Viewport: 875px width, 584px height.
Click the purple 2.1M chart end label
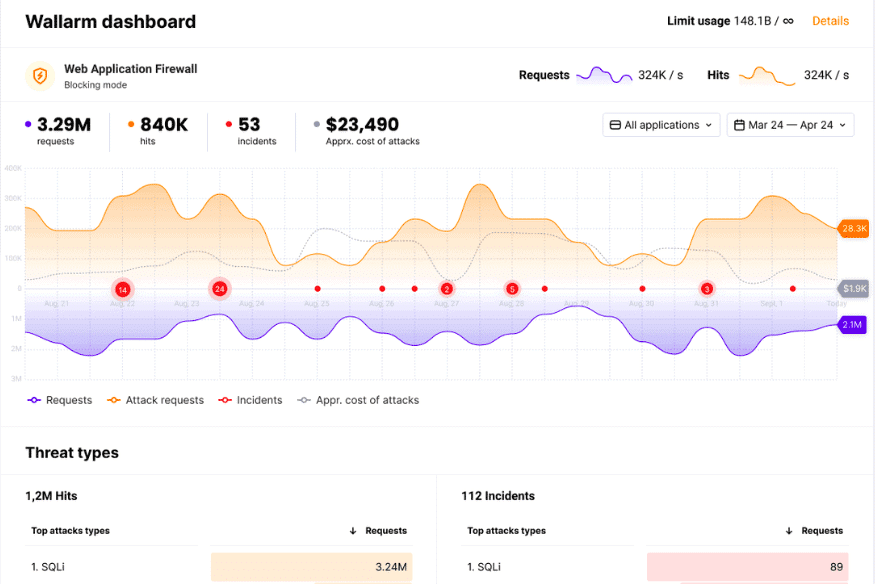(852, 325)
